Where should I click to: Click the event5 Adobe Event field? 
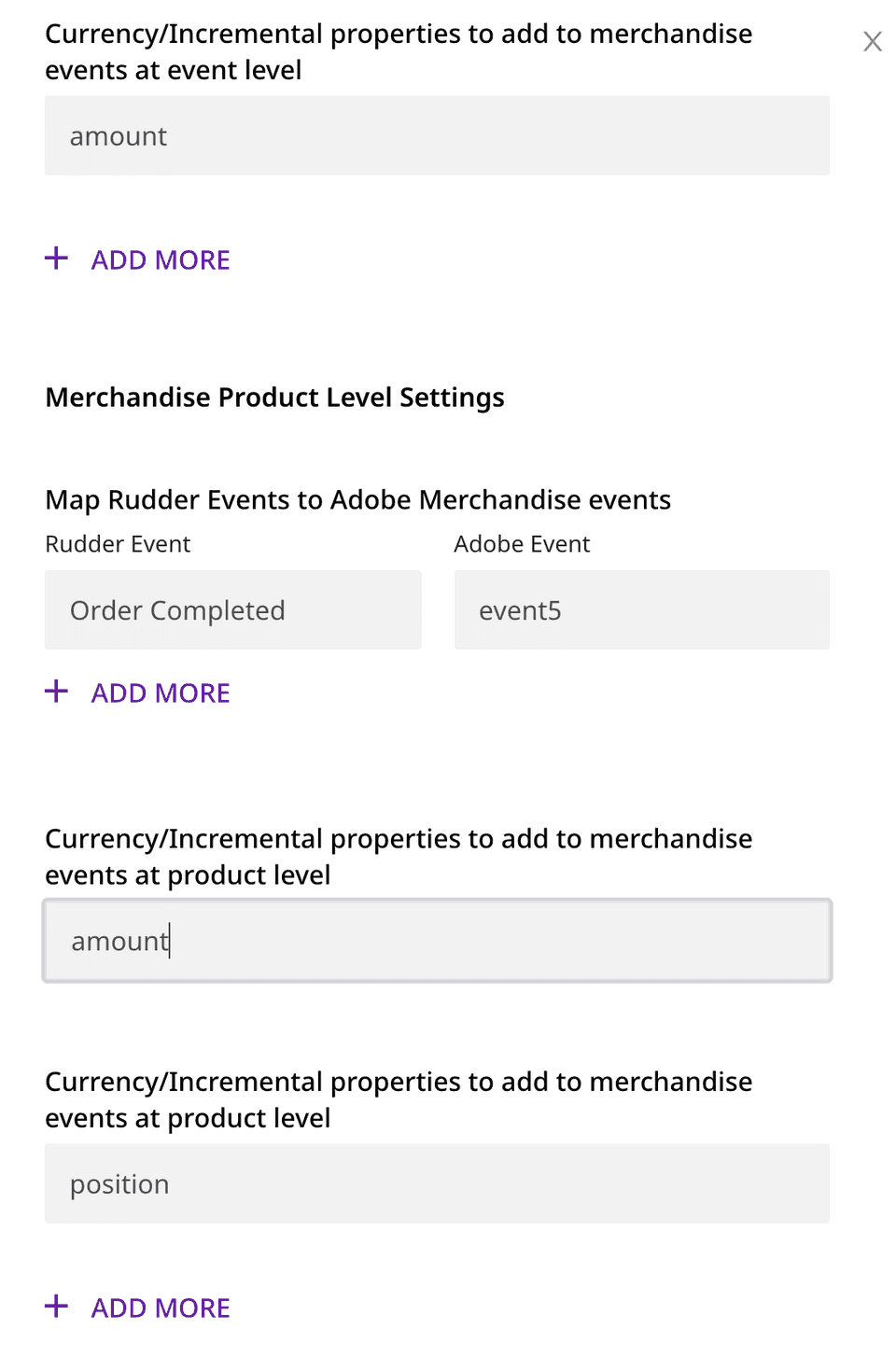(x=641, y=610)
